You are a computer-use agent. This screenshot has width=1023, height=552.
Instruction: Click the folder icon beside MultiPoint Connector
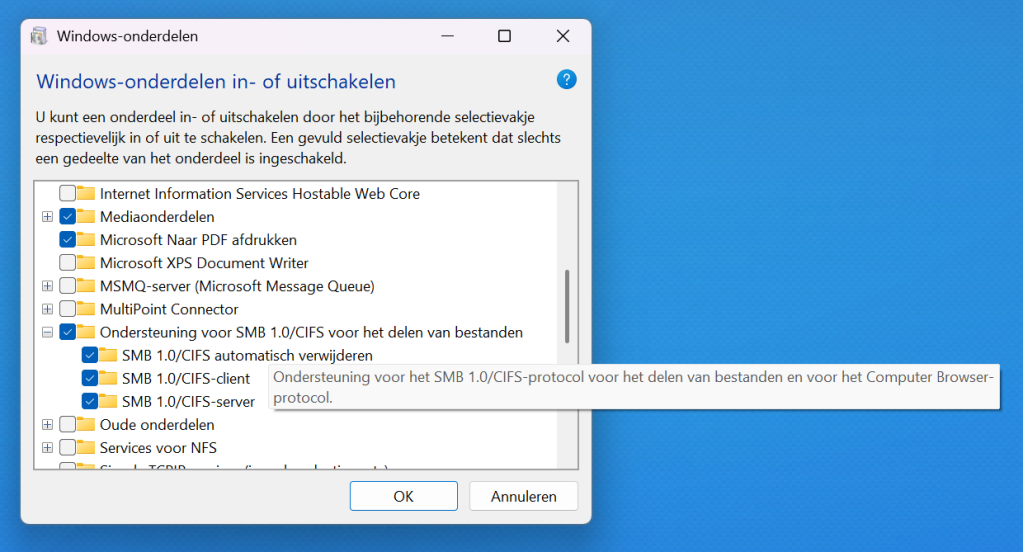click(x=86, y=309)
